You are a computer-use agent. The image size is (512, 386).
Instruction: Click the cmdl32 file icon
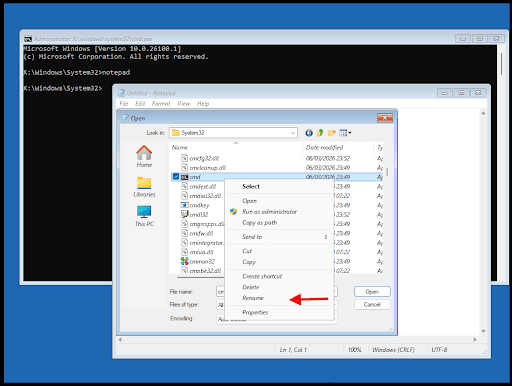pyautogui.click(x=184, y=214)
